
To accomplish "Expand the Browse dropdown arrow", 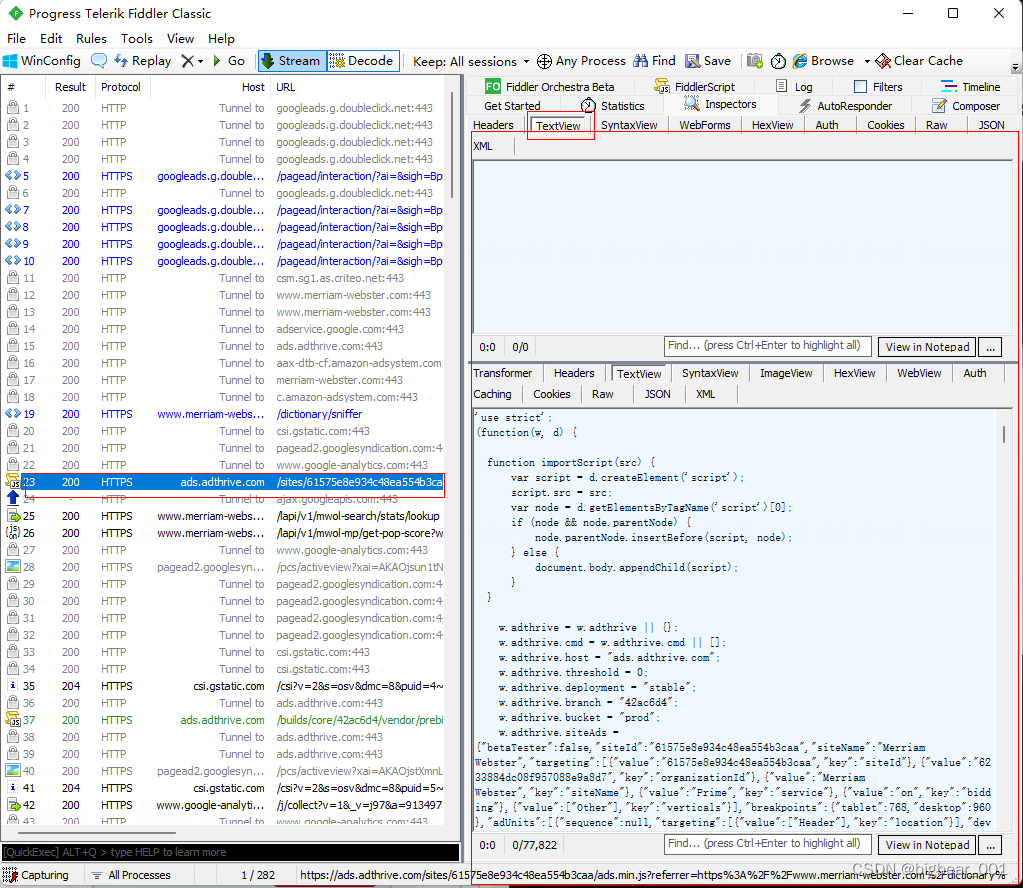I will (867, 61).
